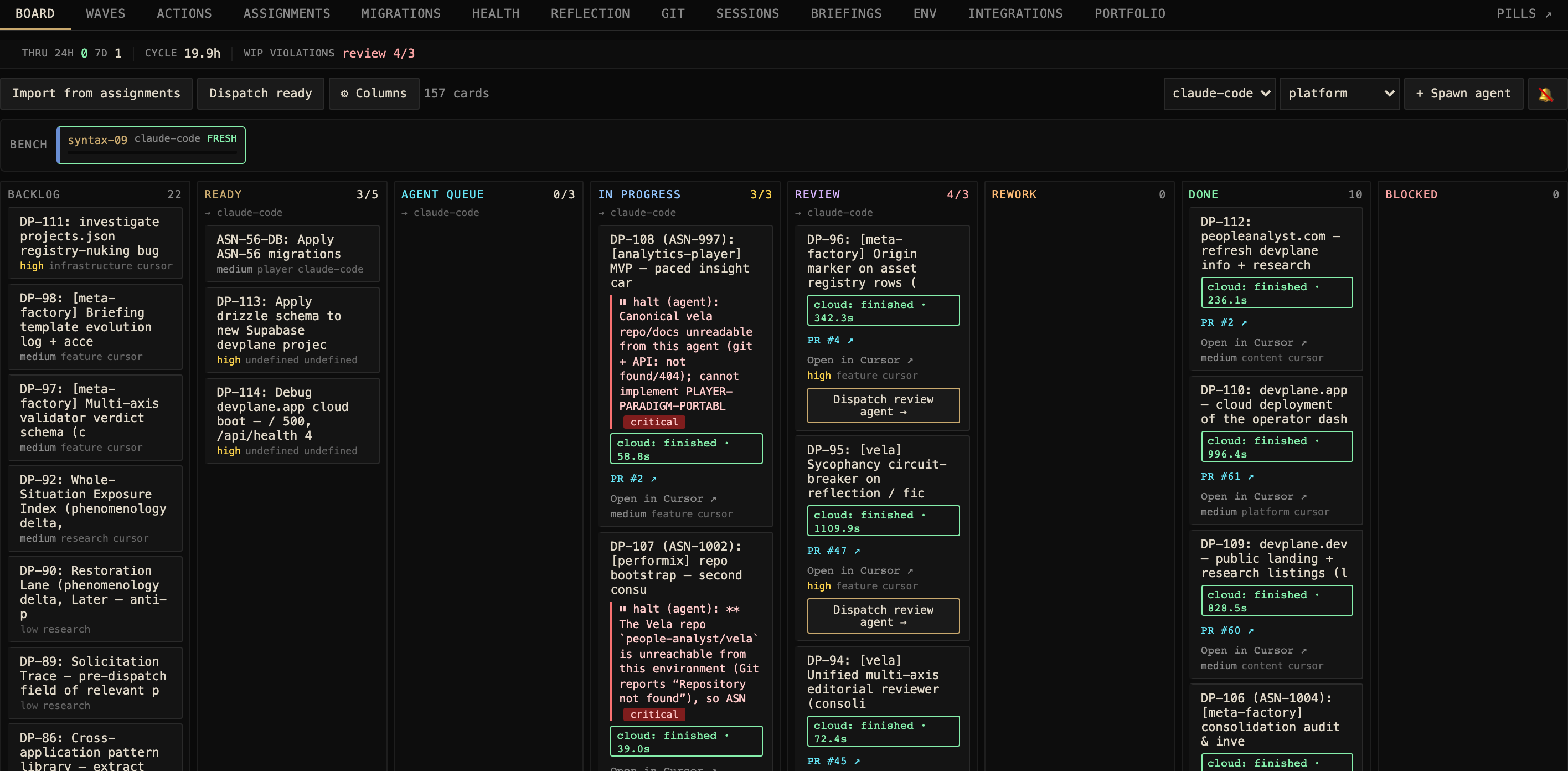Open in Cursor link on DP-95
Viewport: 1568px width, 771px height.
(860, 570)
